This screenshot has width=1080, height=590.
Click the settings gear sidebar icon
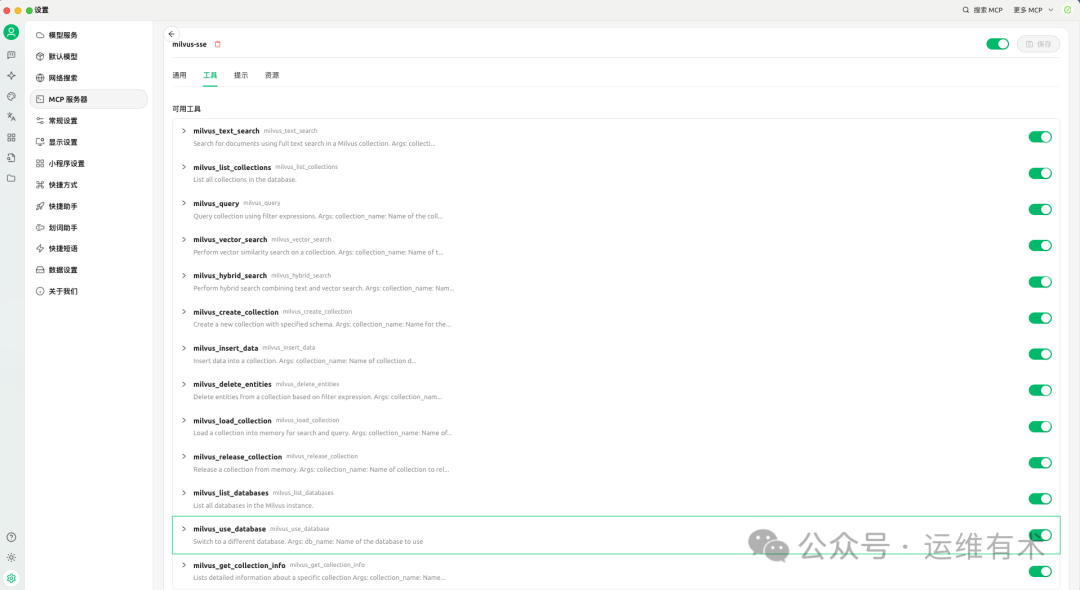pos(11,578)
